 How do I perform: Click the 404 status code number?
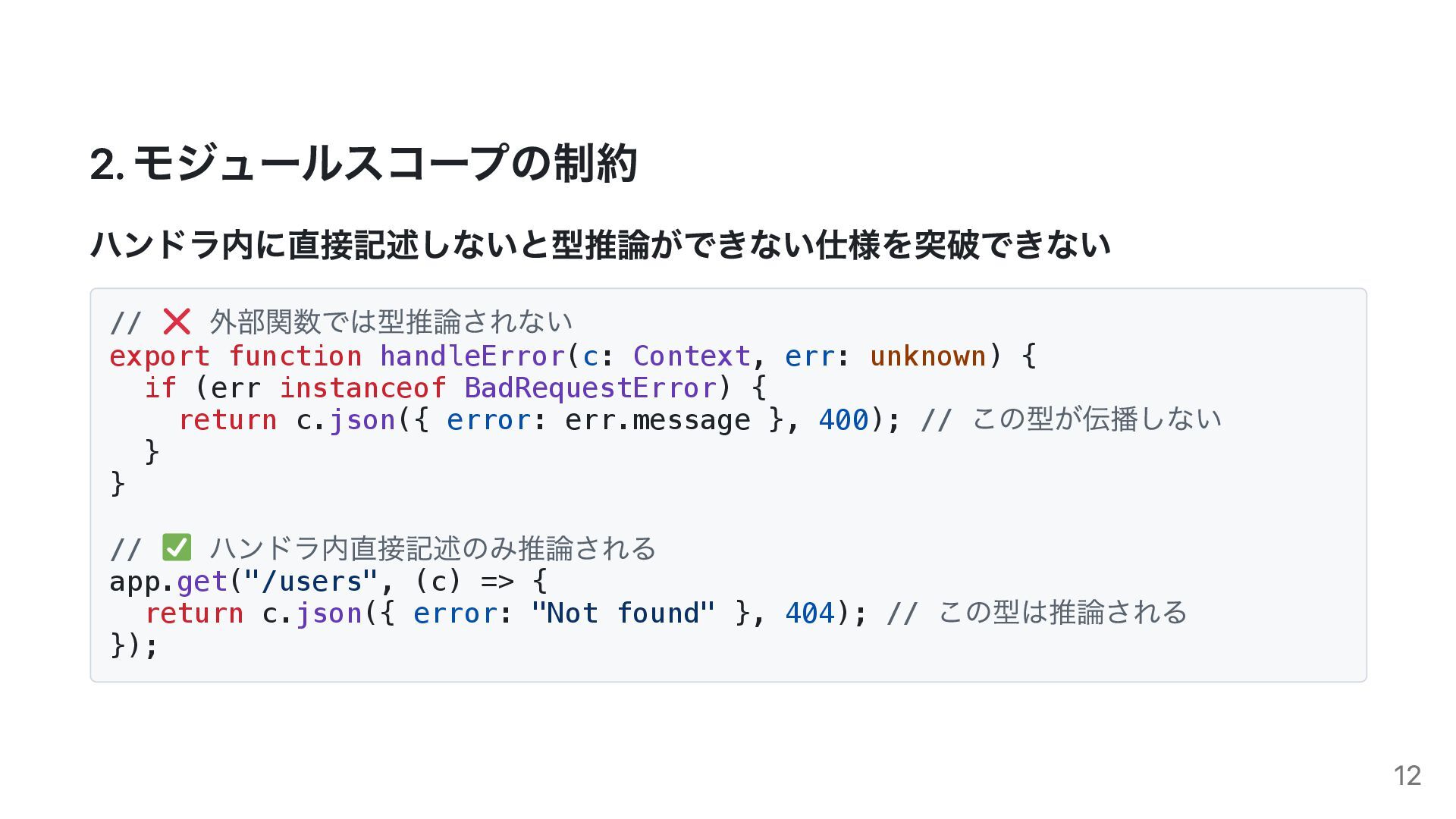(810, 613)
